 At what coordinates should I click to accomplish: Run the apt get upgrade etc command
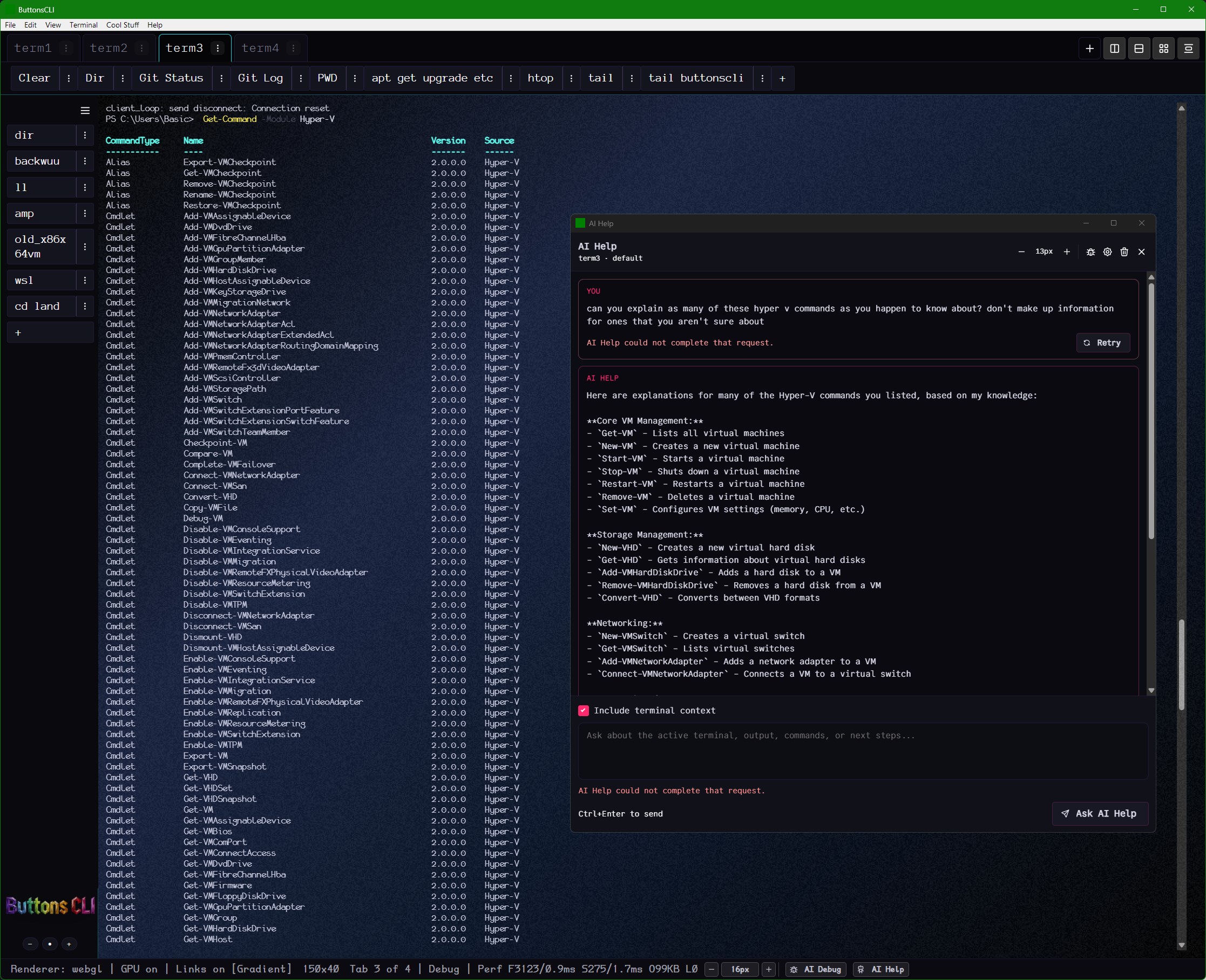tap(432, 78)
